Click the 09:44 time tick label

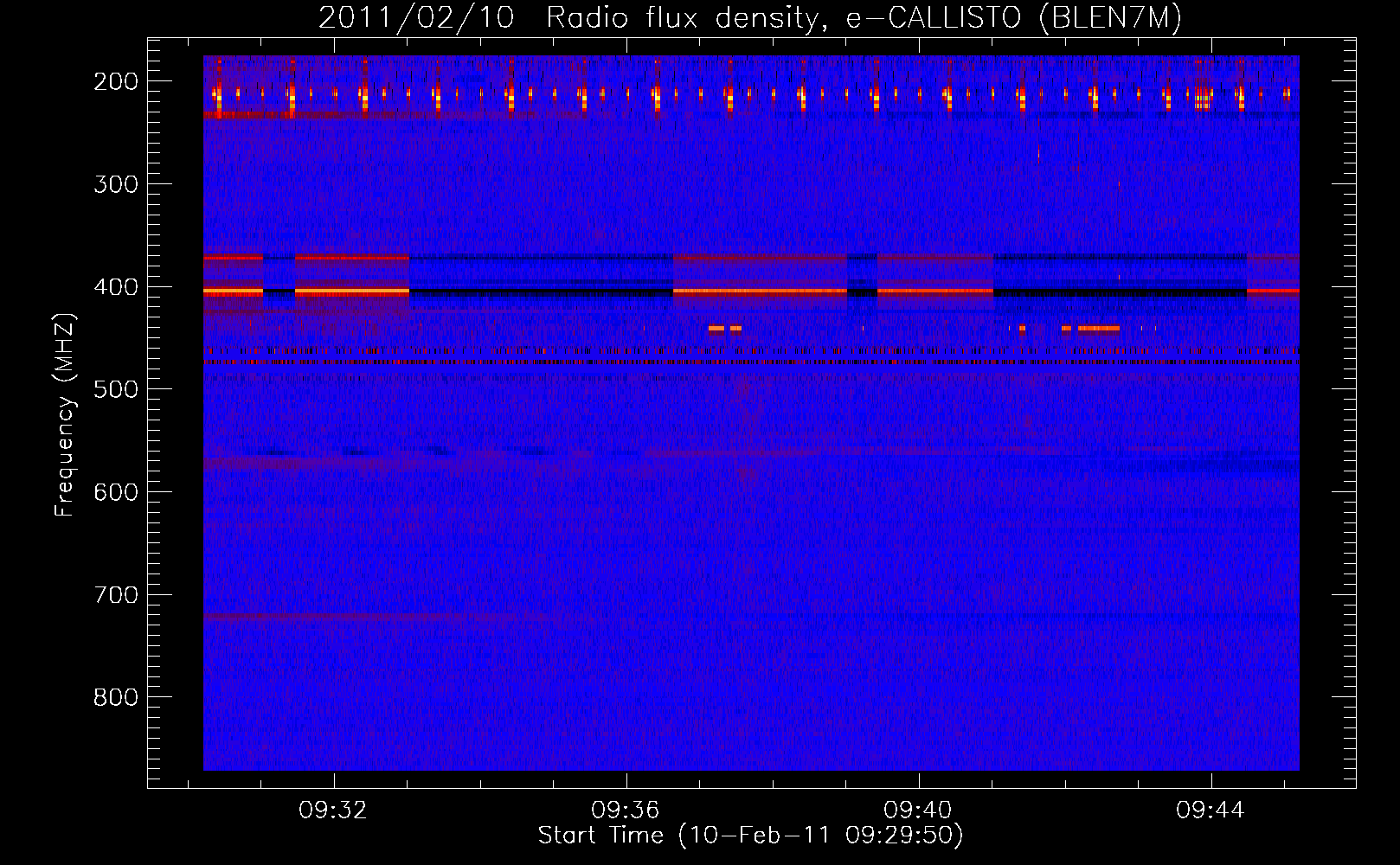pos(1211,811)
